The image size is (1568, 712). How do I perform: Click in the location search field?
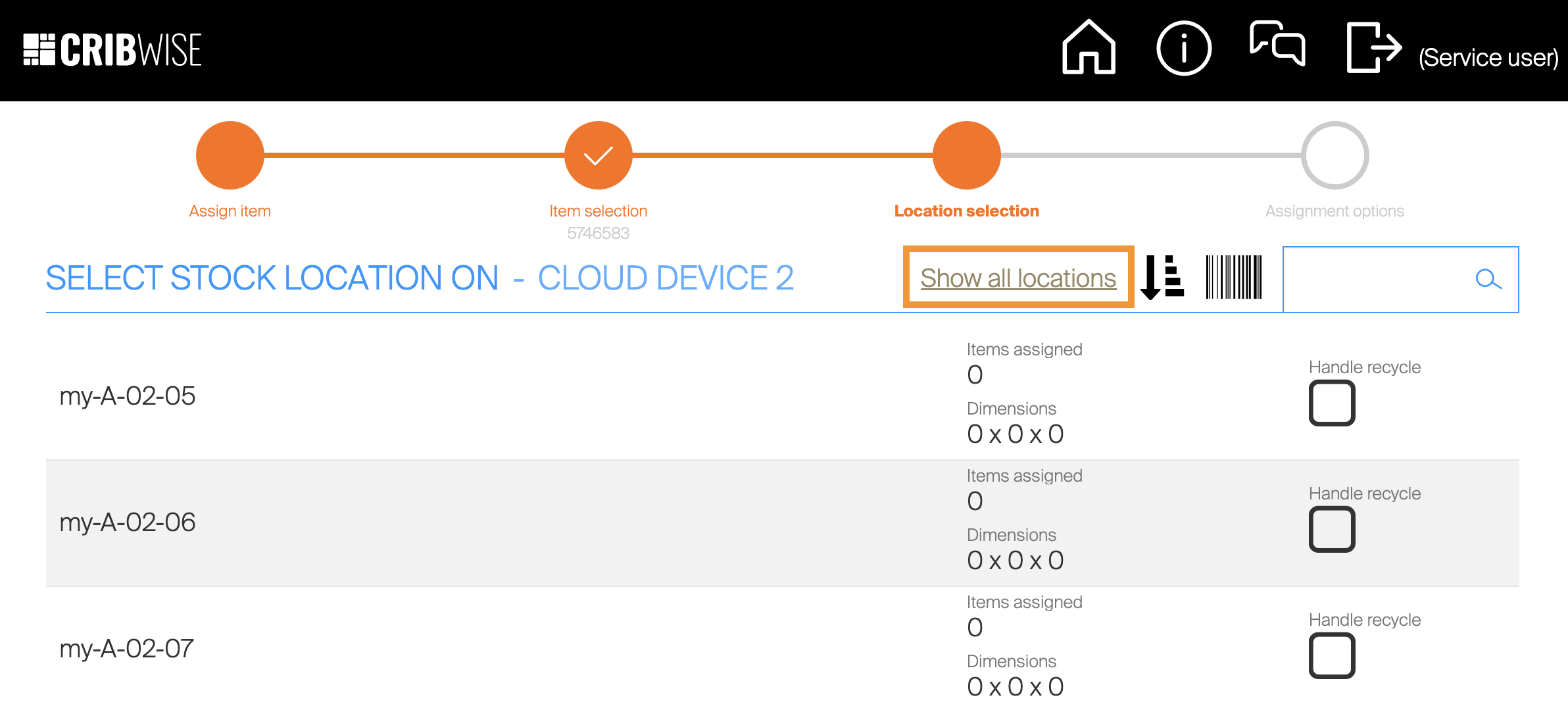pos(1375,280)
